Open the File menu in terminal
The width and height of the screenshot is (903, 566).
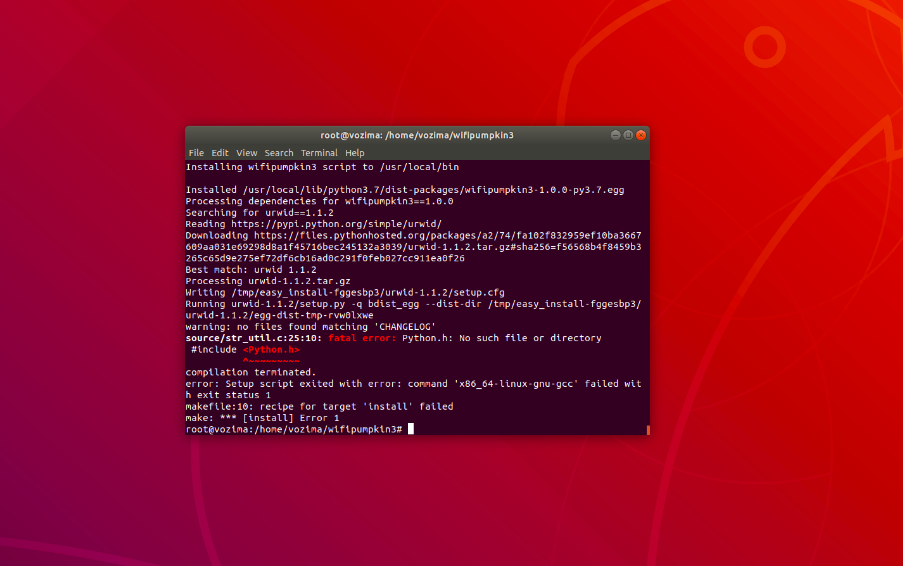(196, 153)
